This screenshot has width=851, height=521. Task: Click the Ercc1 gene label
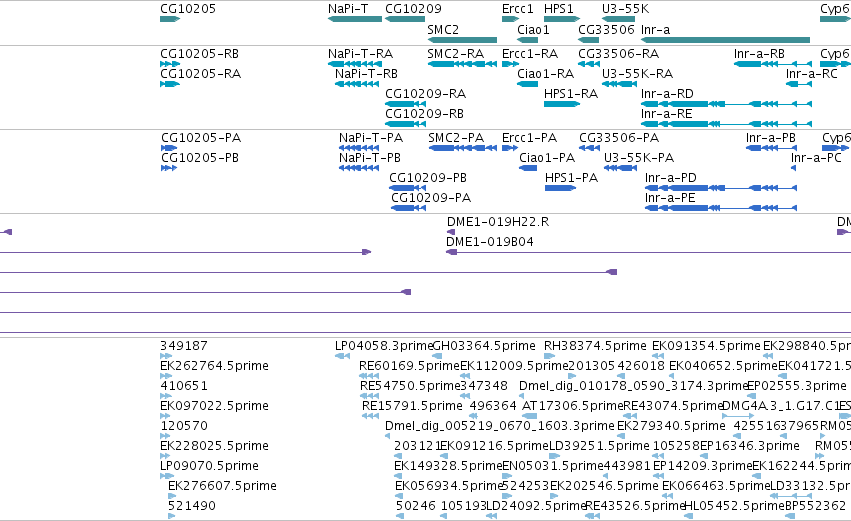coord(518,9)
